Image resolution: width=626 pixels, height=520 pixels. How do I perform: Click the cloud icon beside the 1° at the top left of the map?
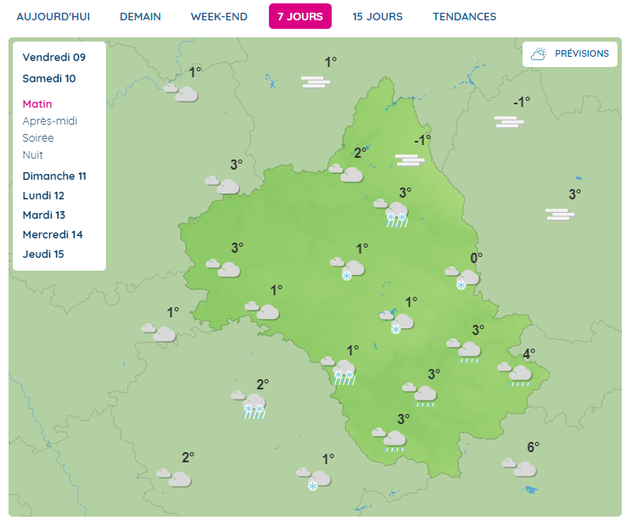click(x=181, y=92)
